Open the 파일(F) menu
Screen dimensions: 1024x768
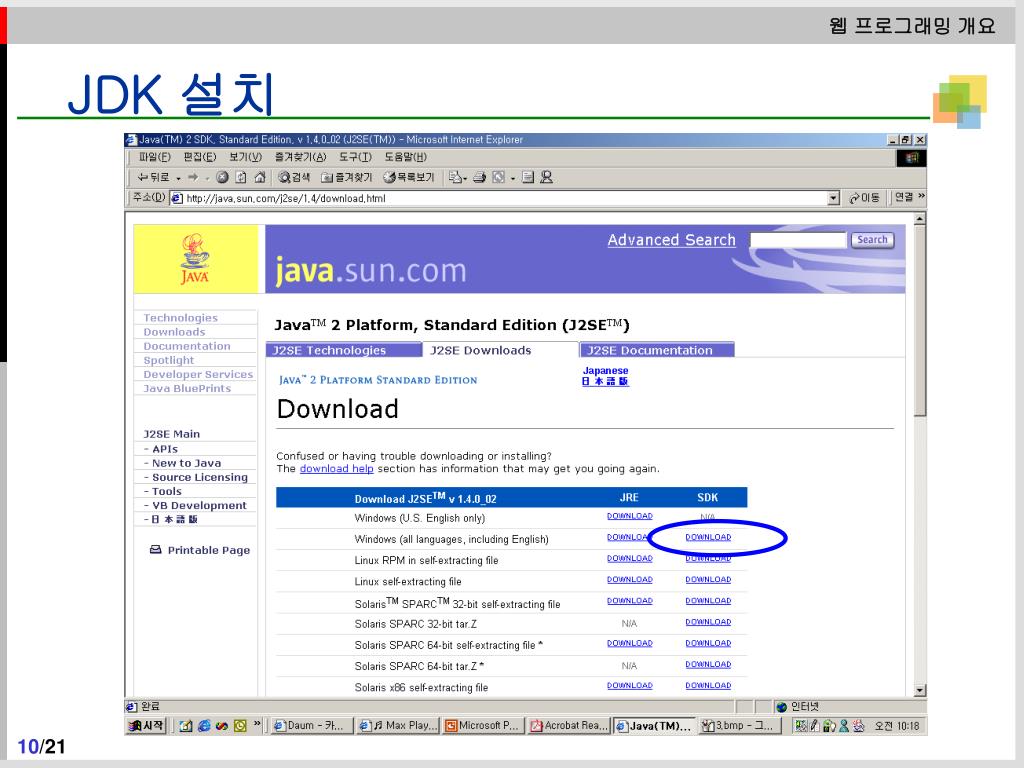point(154,157)
